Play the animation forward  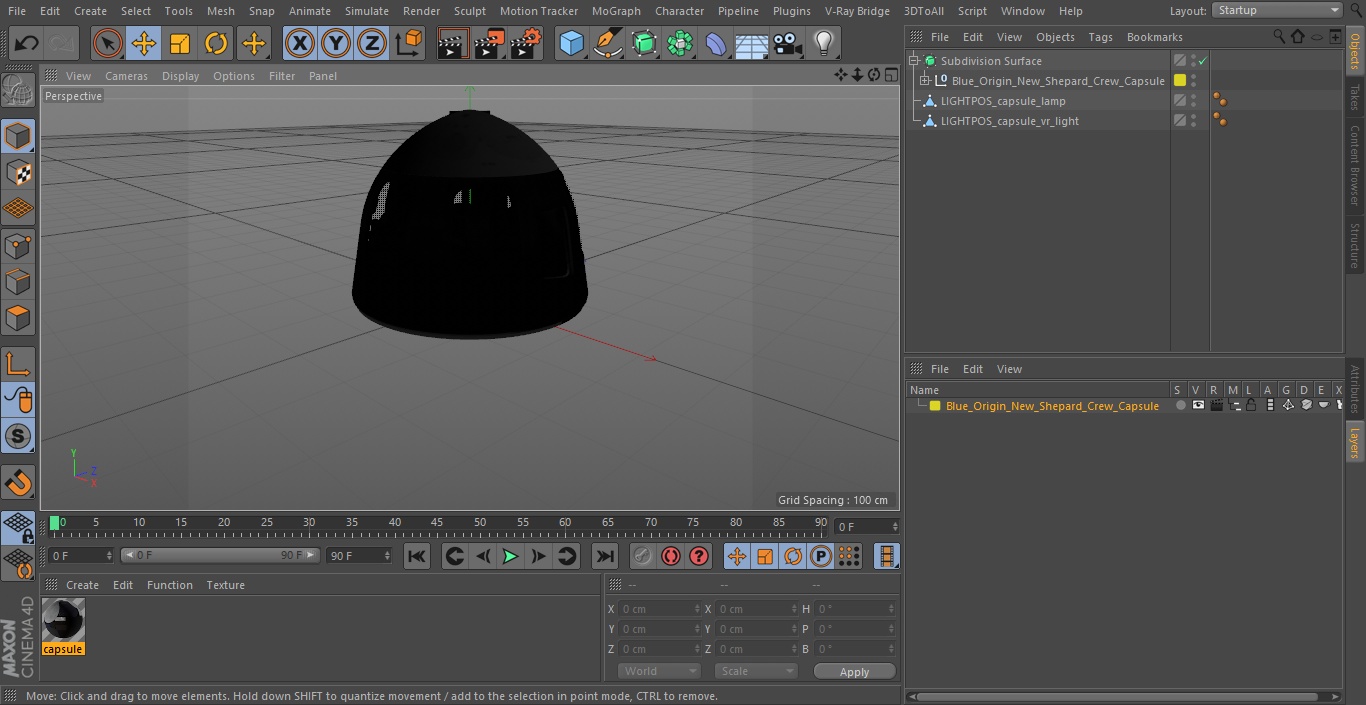tap(510, 557)
